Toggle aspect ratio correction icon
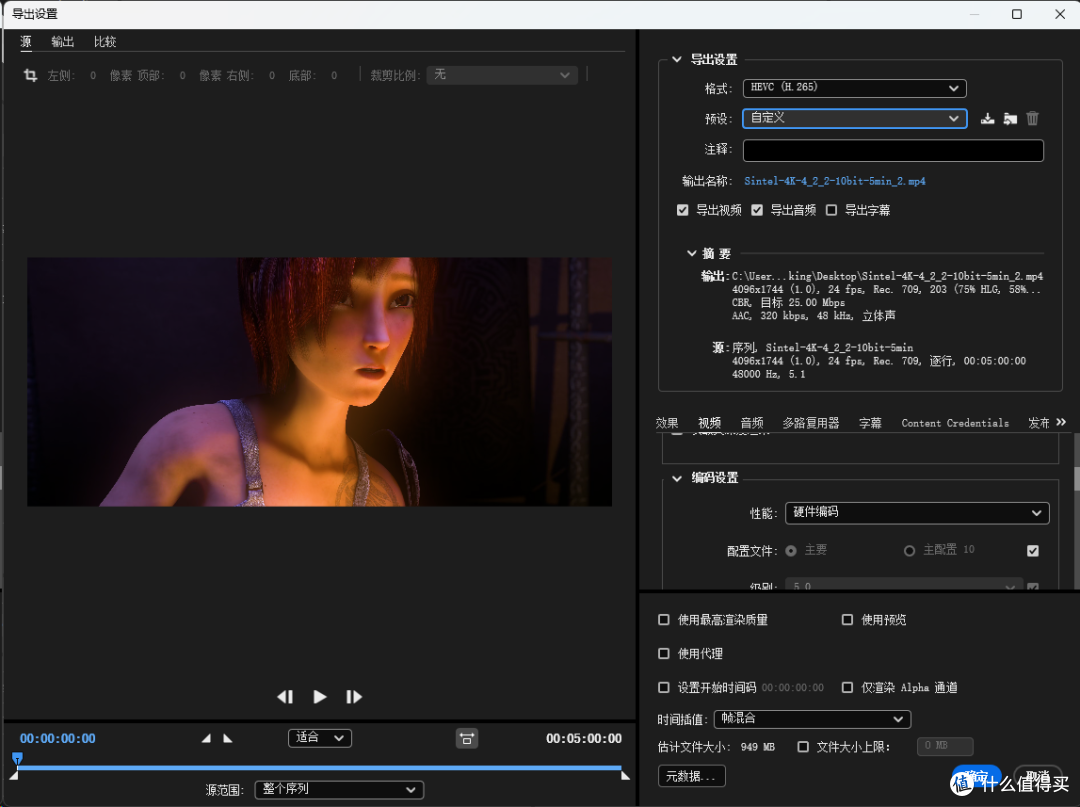 coord(467,738)
